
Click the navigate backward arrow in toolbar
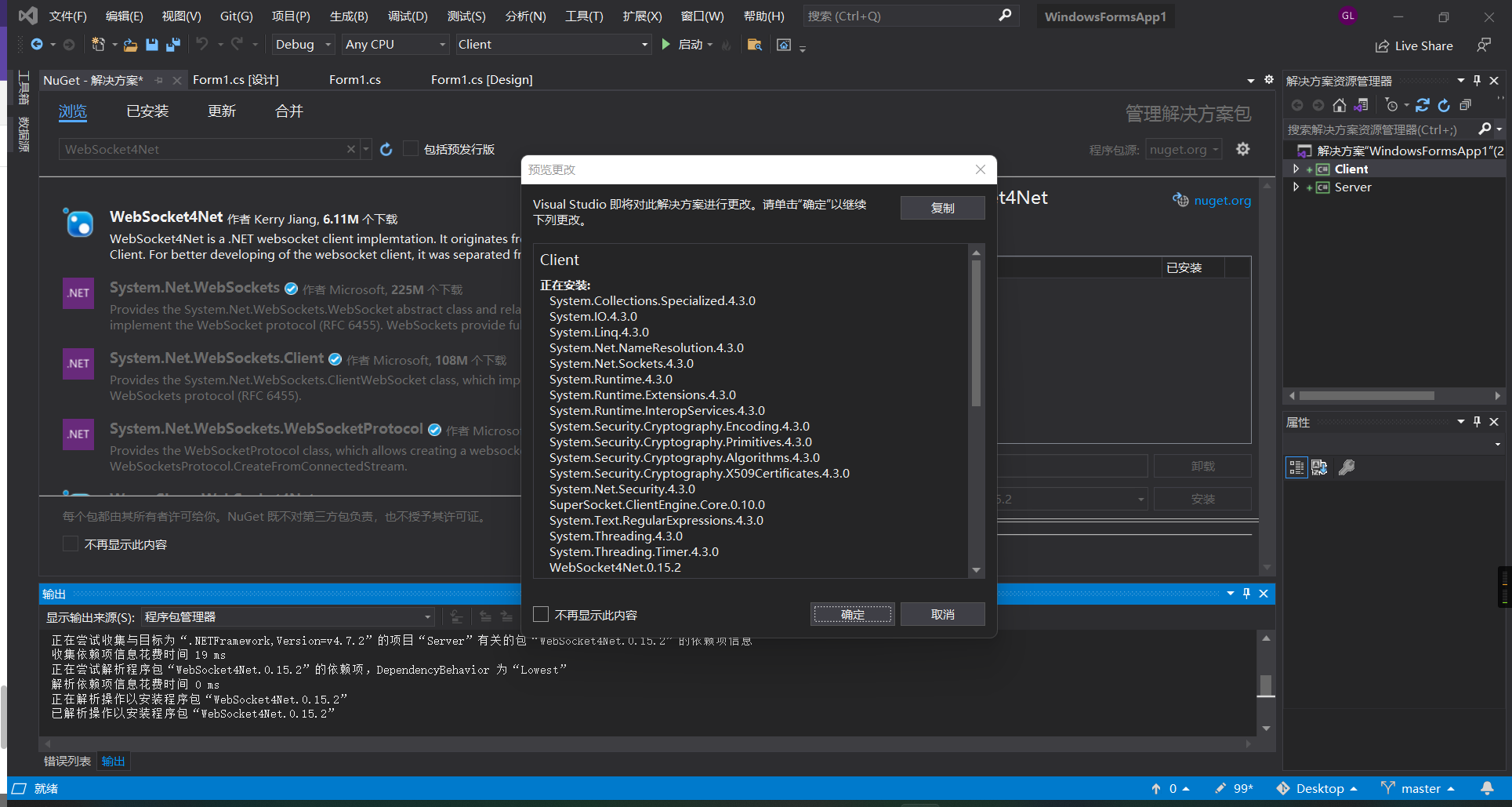37,45
